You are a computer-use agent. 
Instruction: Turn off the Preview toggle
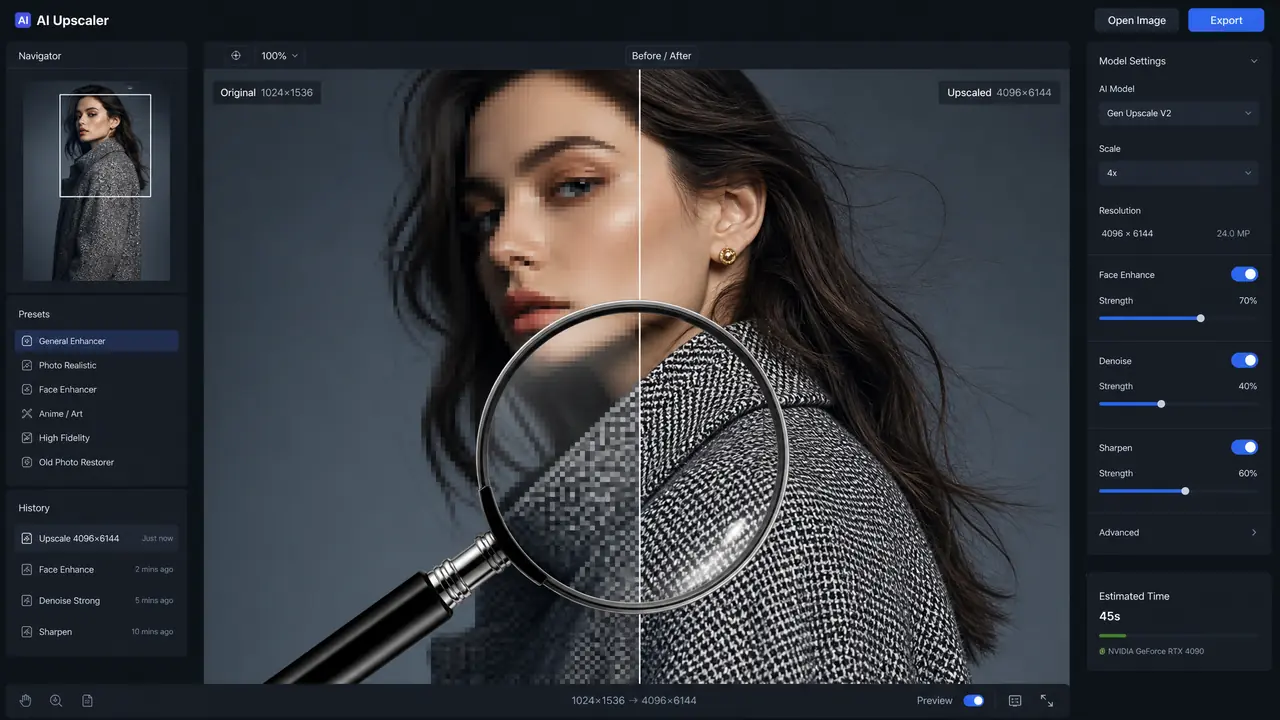pyautogui.click(x=973, y=701)
